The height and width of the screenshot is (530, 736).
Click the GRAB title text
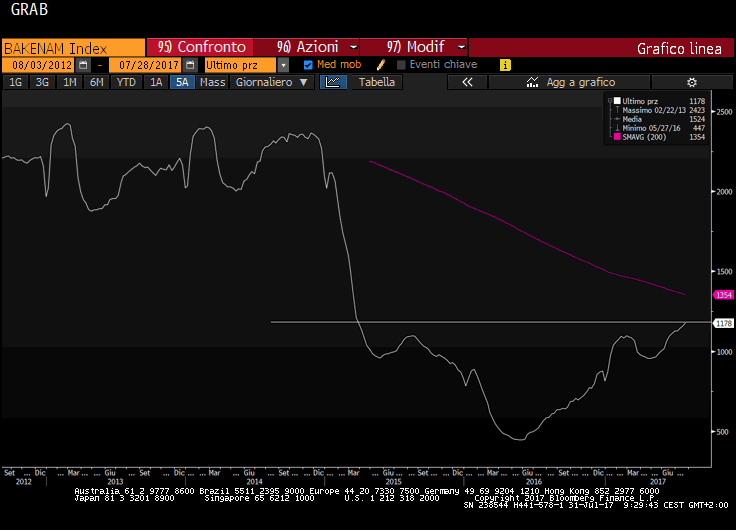[x=29, y=9]
